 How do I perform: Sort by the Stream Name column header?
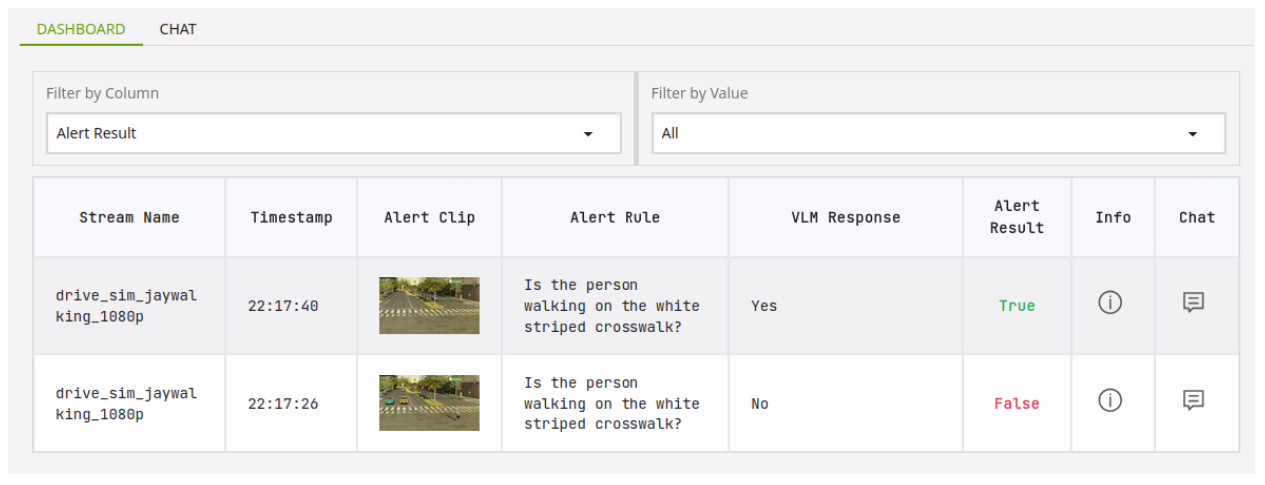129,217
